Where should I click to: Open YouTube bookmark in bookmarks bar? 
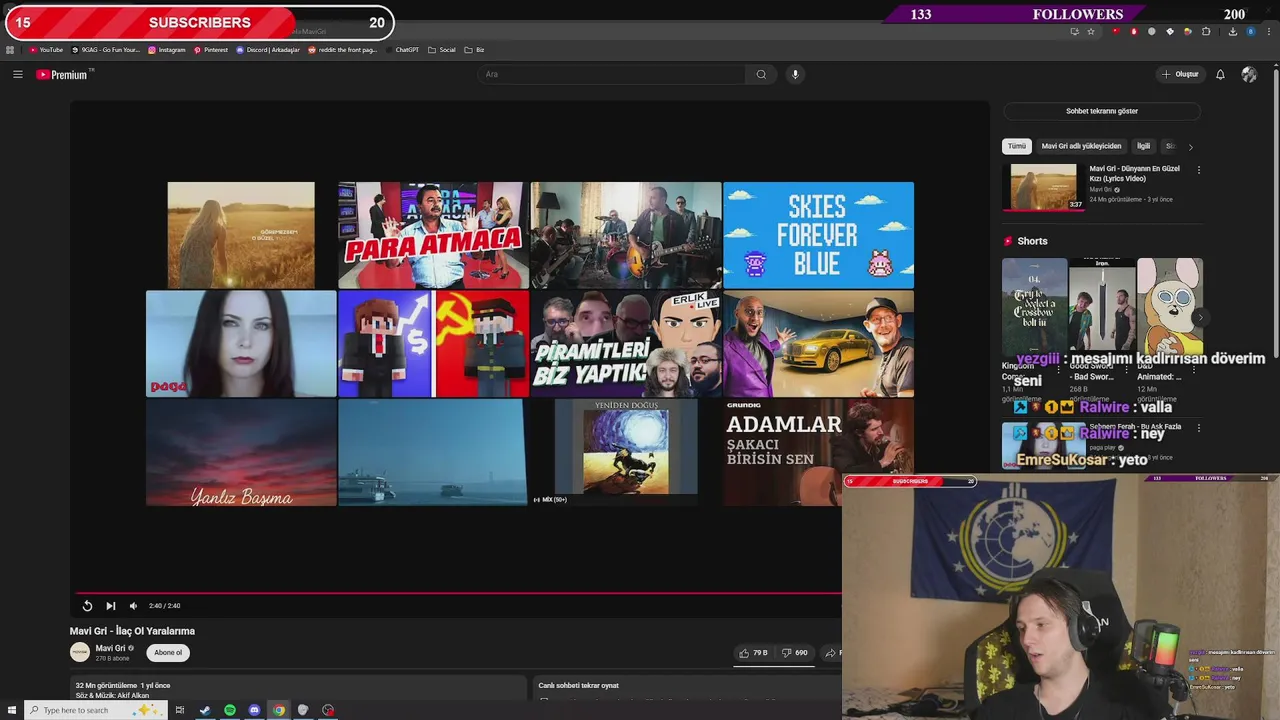46,50
